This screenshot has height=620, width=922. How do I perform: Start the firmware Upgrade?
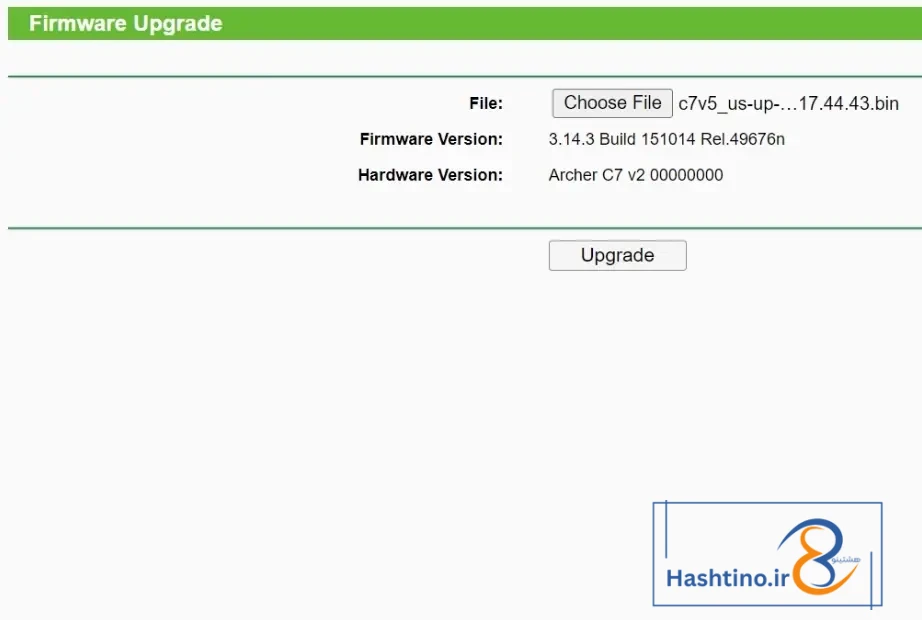[x=617, y=255]
